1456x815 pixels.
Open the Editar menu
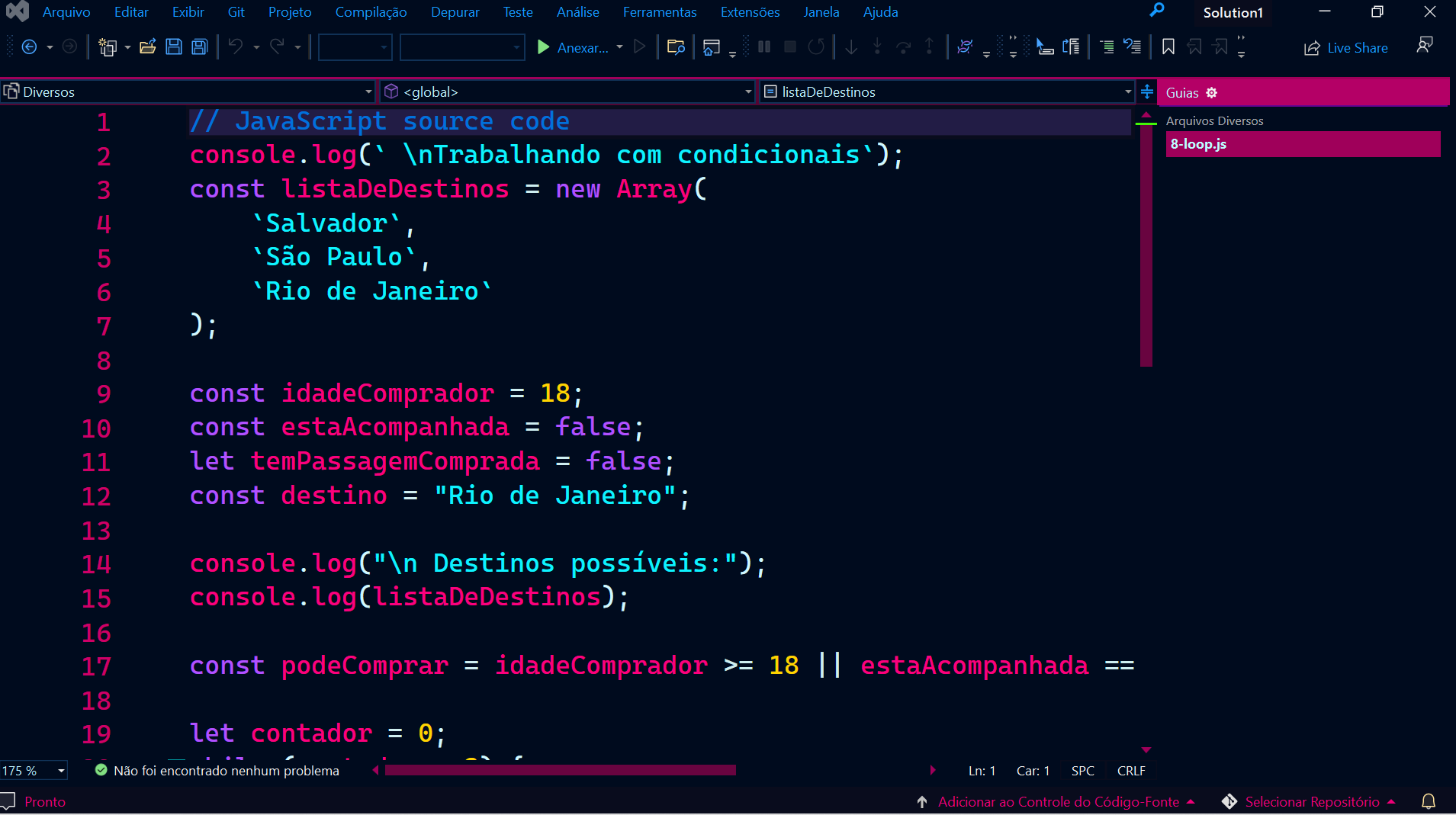[x=131, y=12]
